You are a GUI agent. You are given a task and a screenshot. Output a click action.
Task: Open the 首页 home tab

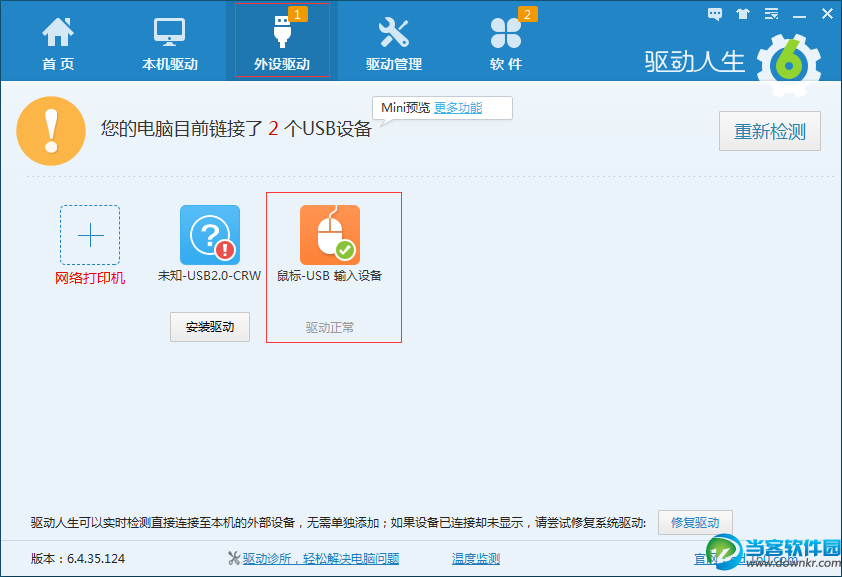[x=58, y=43]
